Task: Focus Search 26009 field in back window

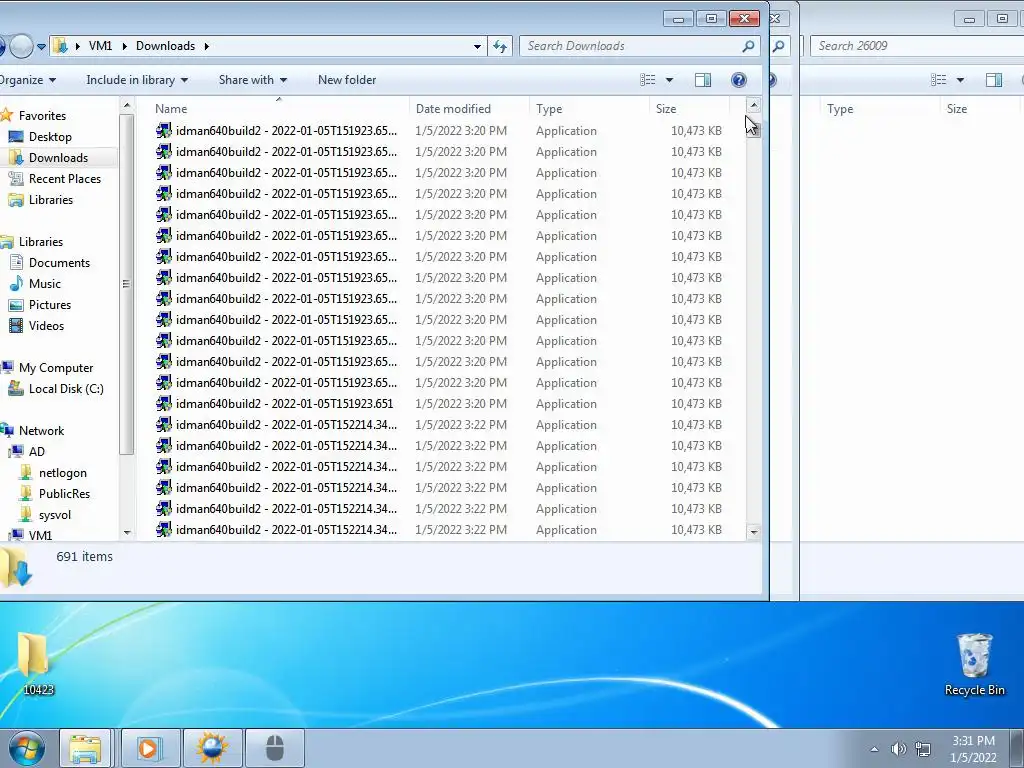Action: click(x=917, y=46)
